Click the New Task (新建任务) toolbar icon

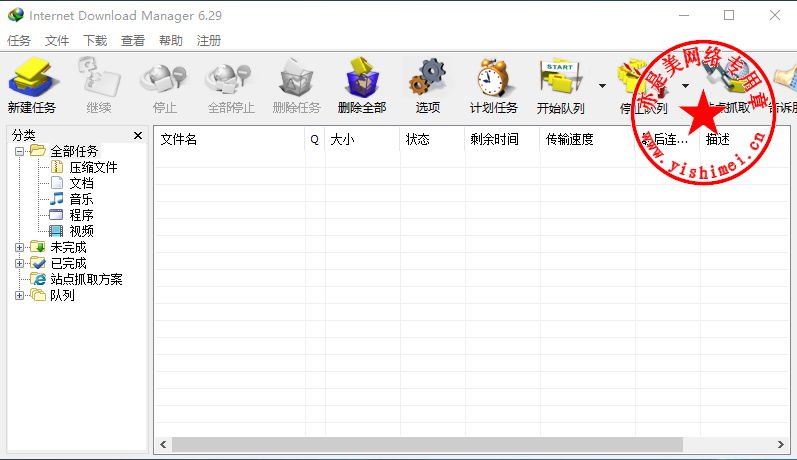[x=33, y=77]
